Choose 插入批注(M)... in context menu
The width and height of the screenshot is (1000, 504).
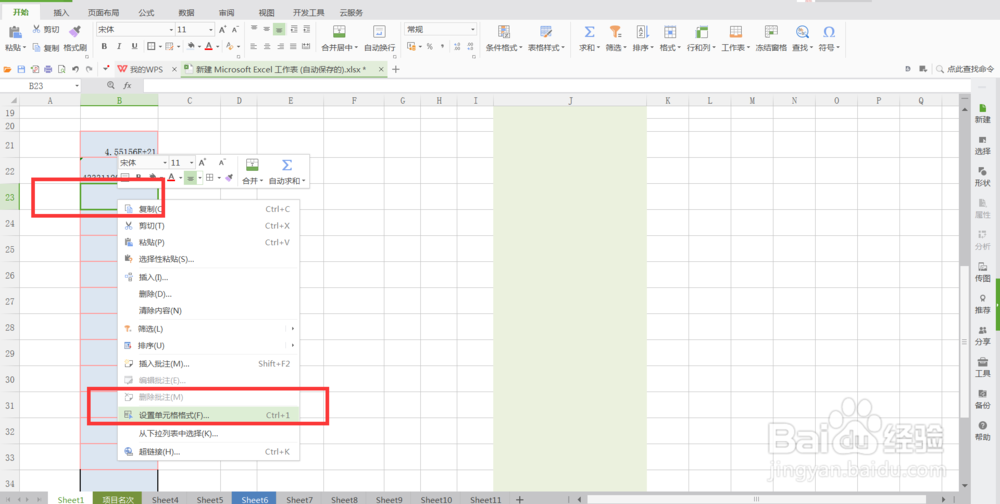pyautogui.click(x=209, y=364)
